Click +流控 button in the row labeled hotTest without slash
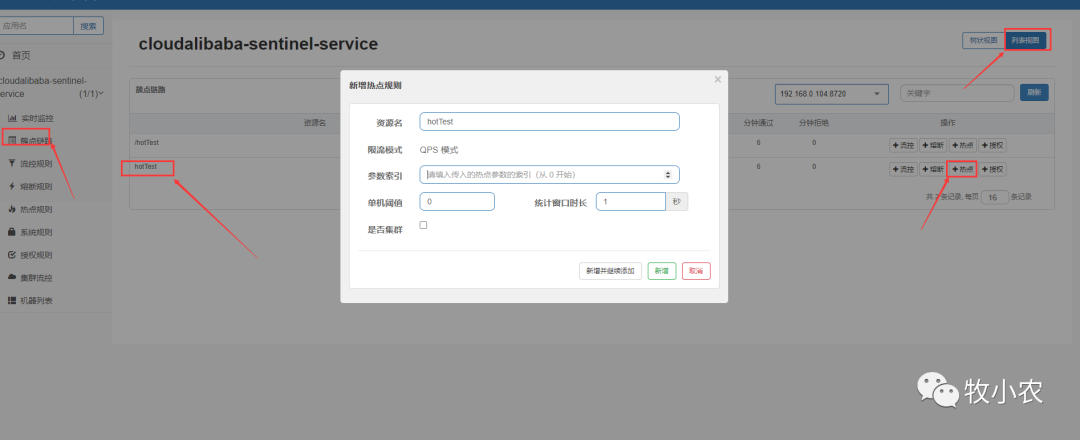This screenshot has height=440, width=1080. pos(903,169)
